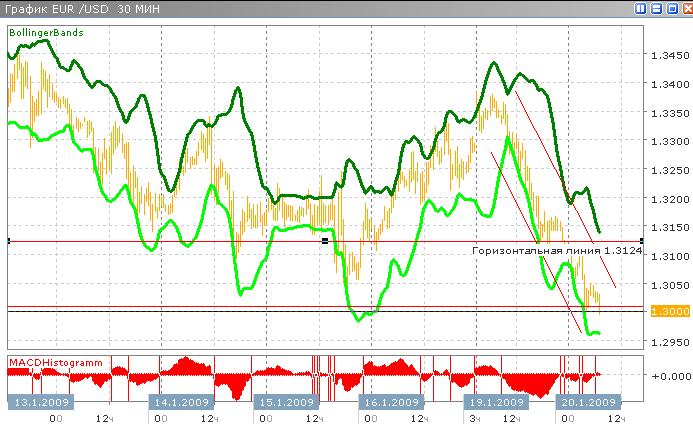The image size is (693, 425).
Task: Click the horizontal split window icon
Action: (657, 9)
